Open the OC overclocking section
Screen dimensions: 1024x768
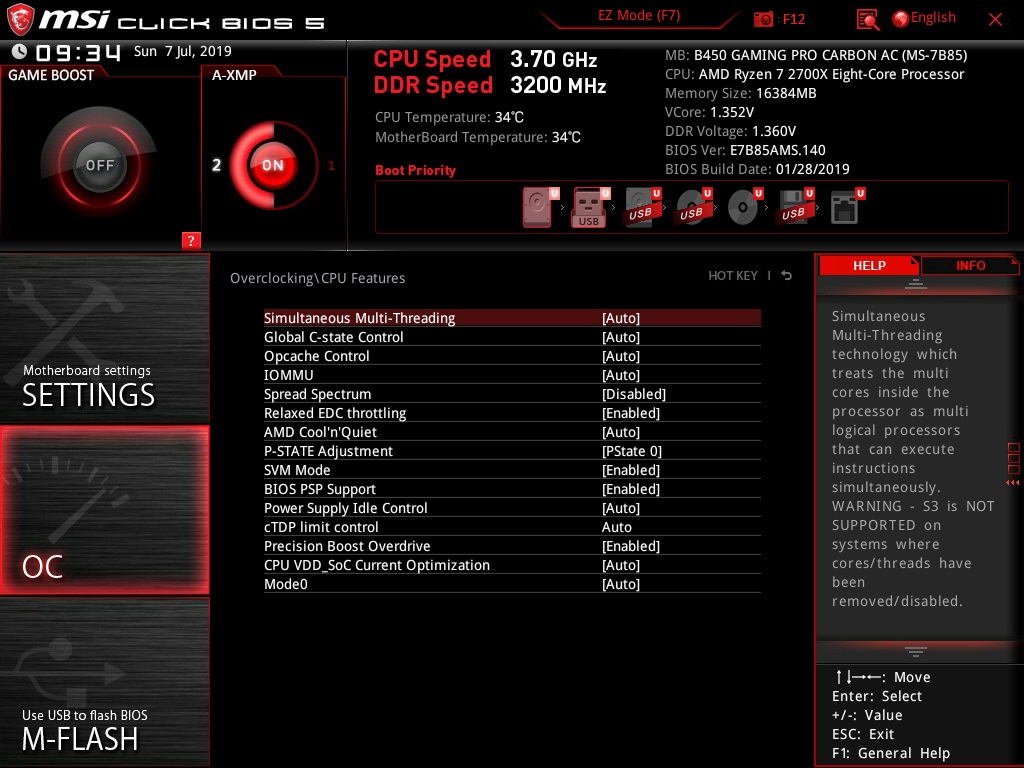[x=104, y=510]
